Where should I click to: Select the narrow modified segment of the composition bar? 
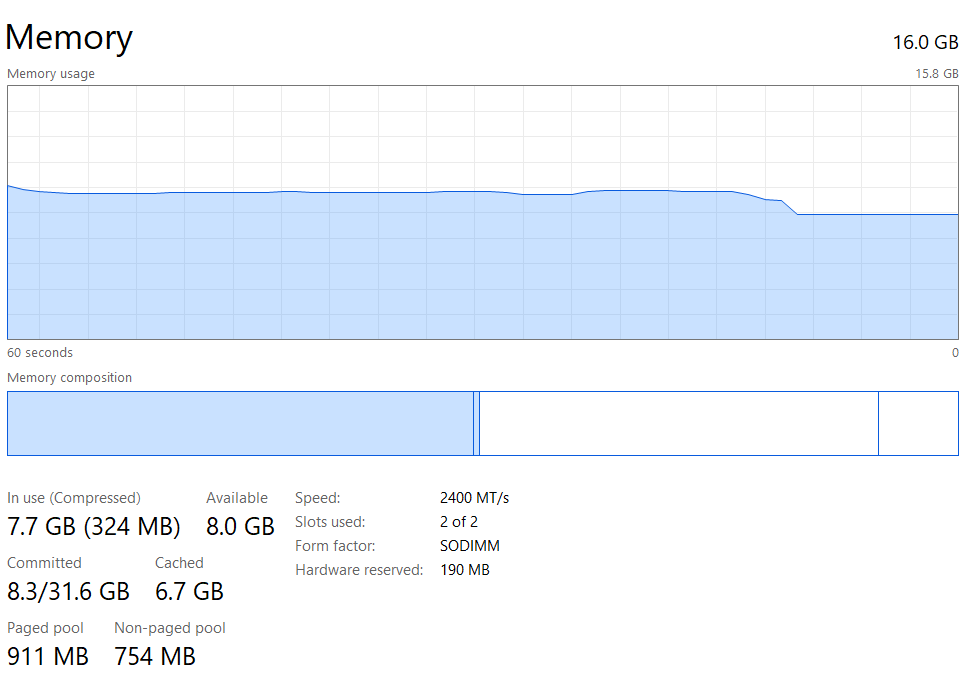pyautogui.click(x=477, y=423)
